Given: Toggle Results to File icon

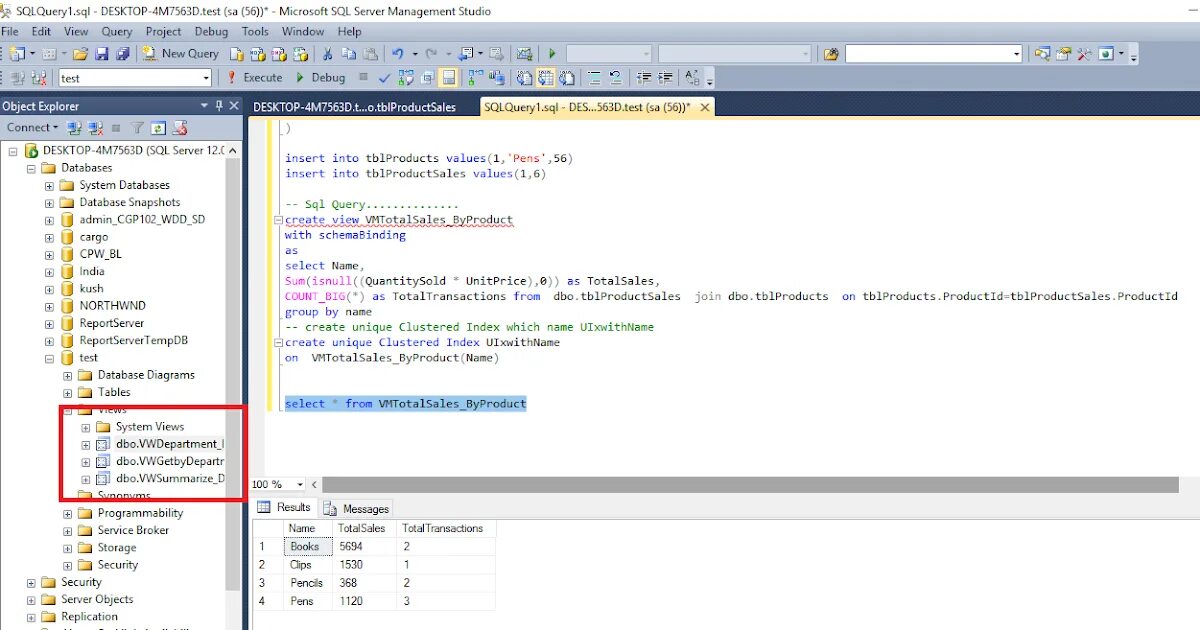Looking at the screenshot, I should point(566,77).
